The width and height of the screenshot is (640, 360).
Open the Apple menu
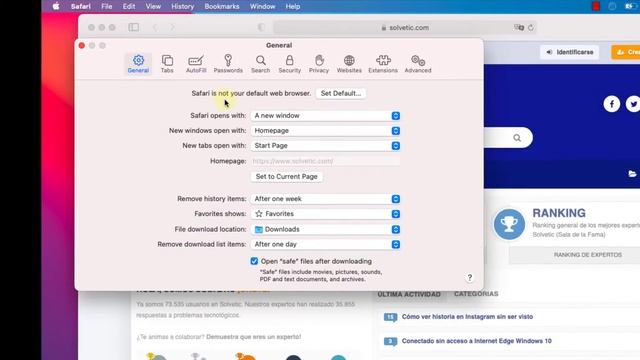(x=56, y=7)
